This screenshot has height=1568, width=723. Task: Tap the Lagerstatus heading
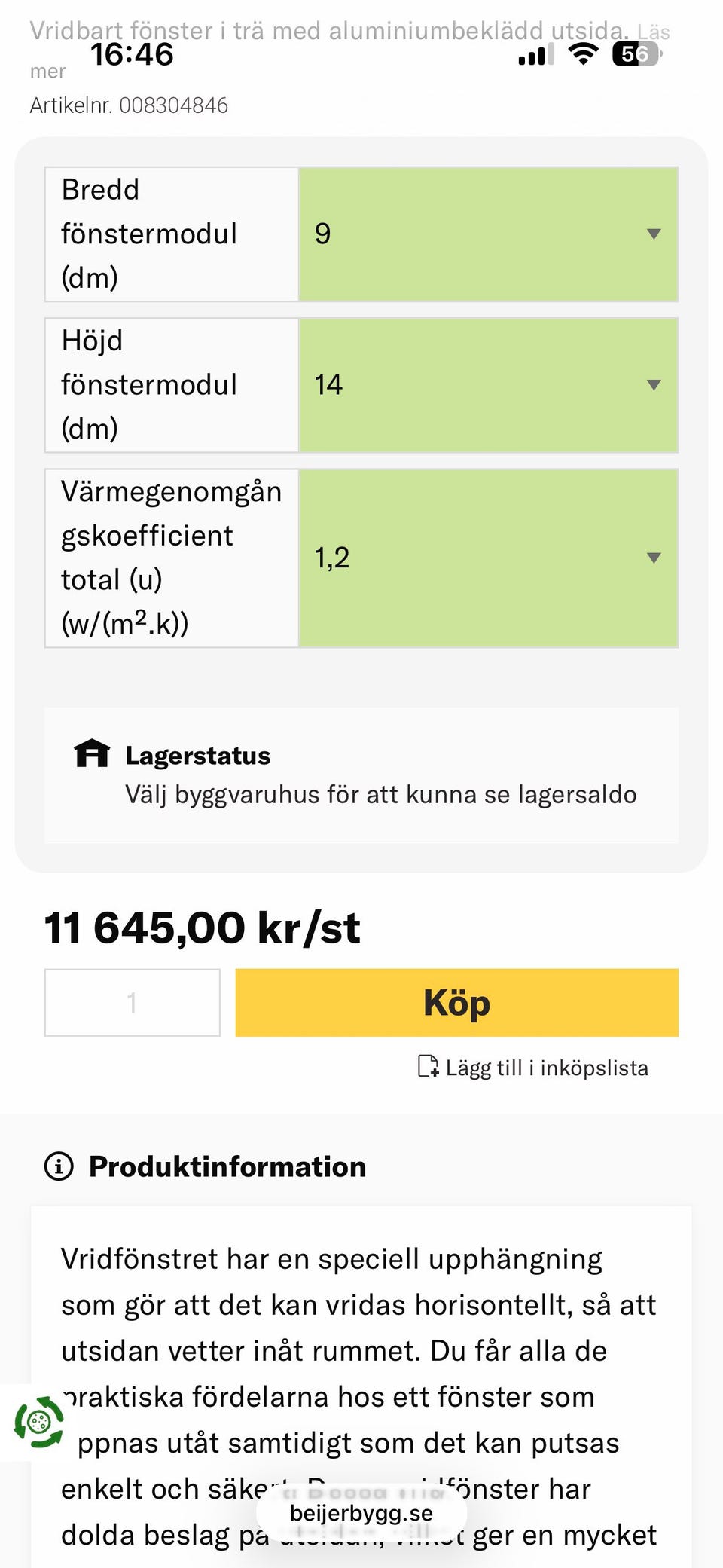[197, 756]
